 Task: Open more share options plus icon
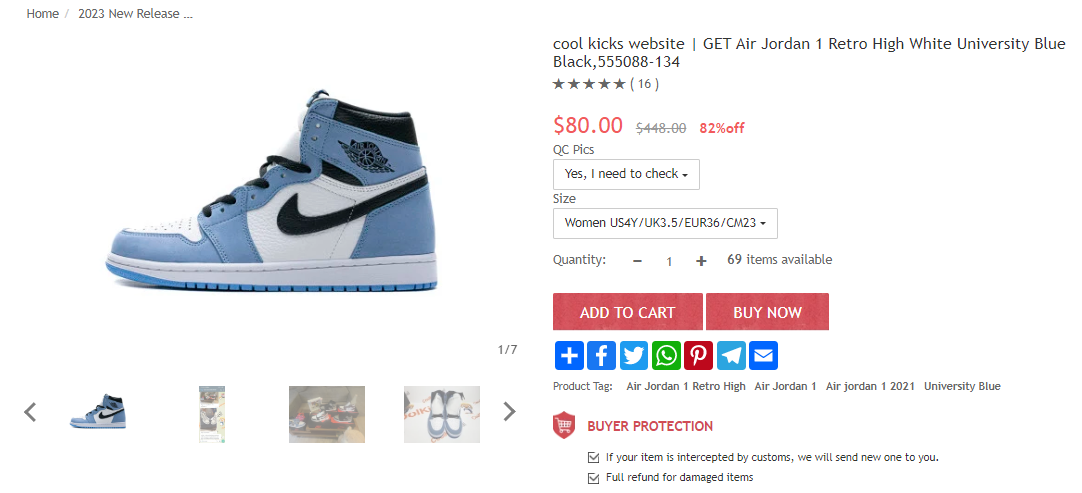tap(569, 356)
